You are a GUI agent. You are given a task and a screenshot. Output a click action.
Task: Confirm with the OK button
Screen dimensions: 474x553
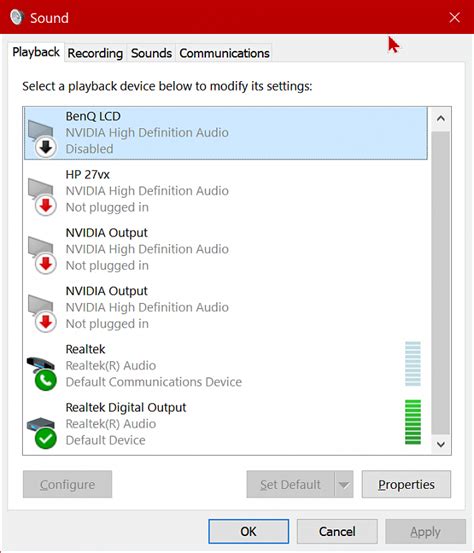pyautogui.click(x=249, y=531)
